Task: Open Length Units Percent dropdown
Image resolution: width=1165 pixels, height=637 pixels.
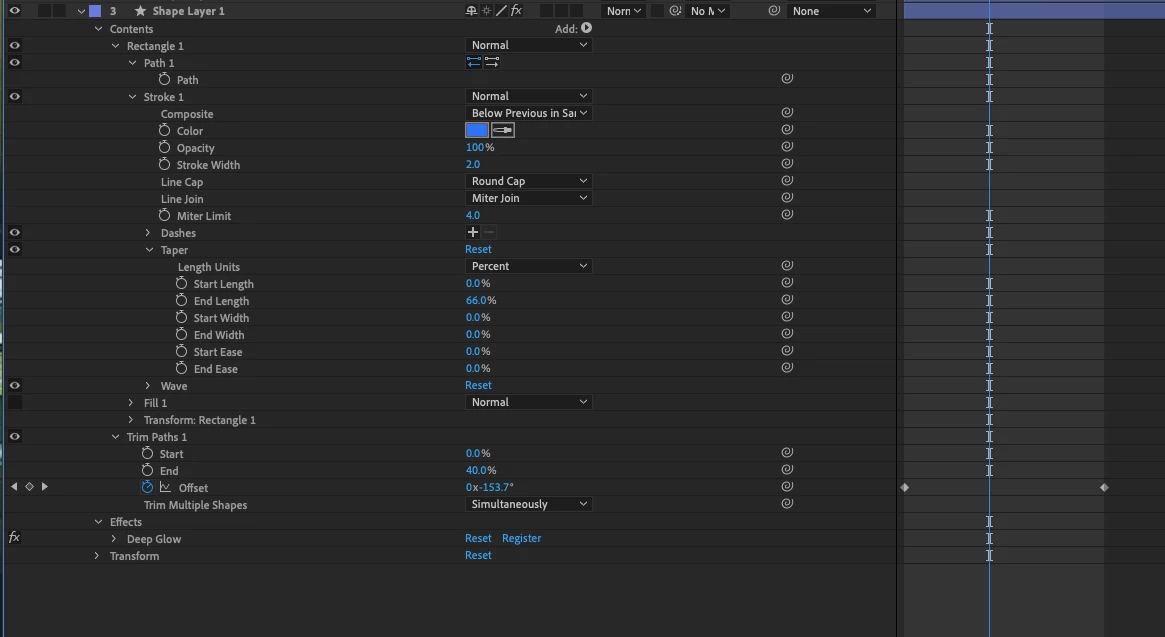Action: click(x=528, y=266)
